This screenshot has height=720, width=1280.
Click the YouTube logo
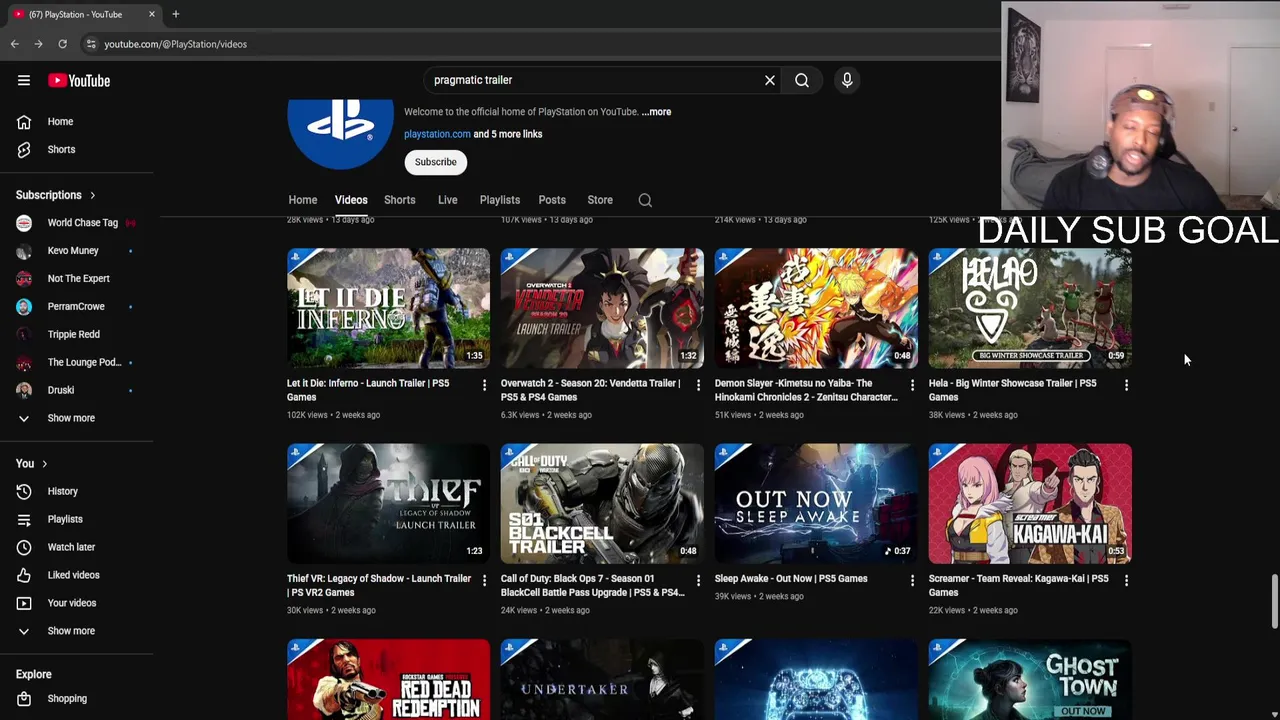pyautogui.click(x=79, y=81)
